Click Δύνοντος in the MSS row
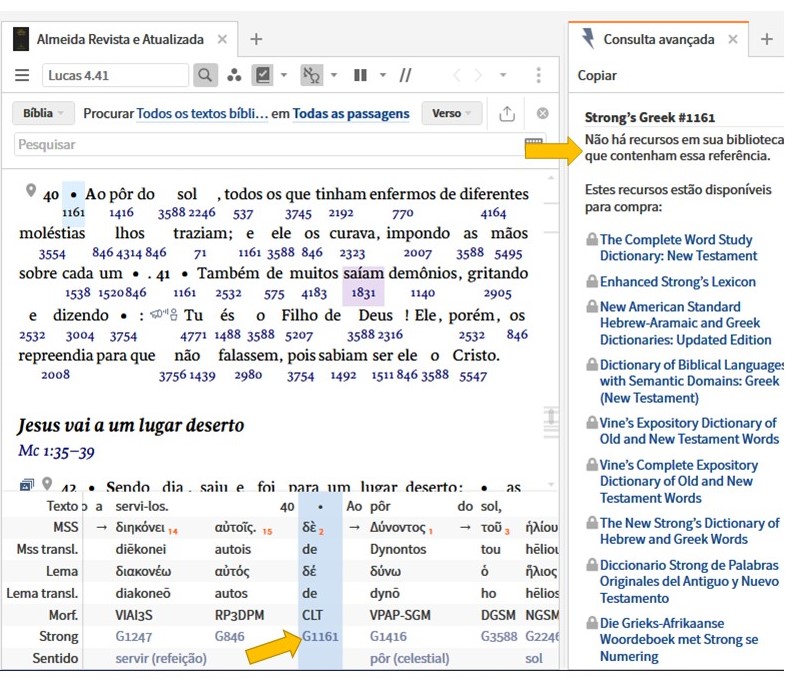Image resolution: width=785 pixels, height=679 pixels. click(398, 527)
